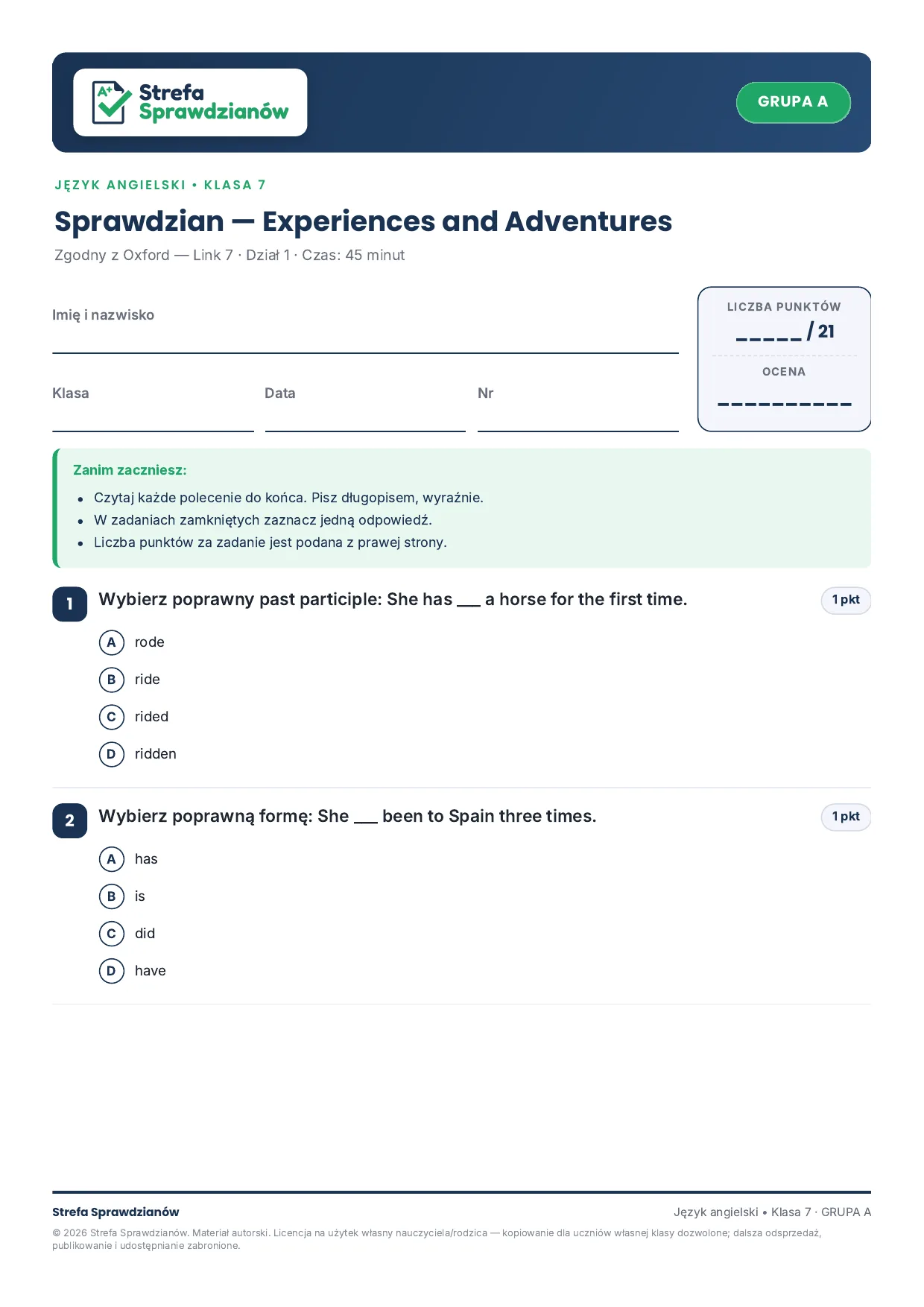Screen dimensions: 924x1307
Task: Click the GRUPA A badge
Action: pyautogui.click(x=793, y=102)
